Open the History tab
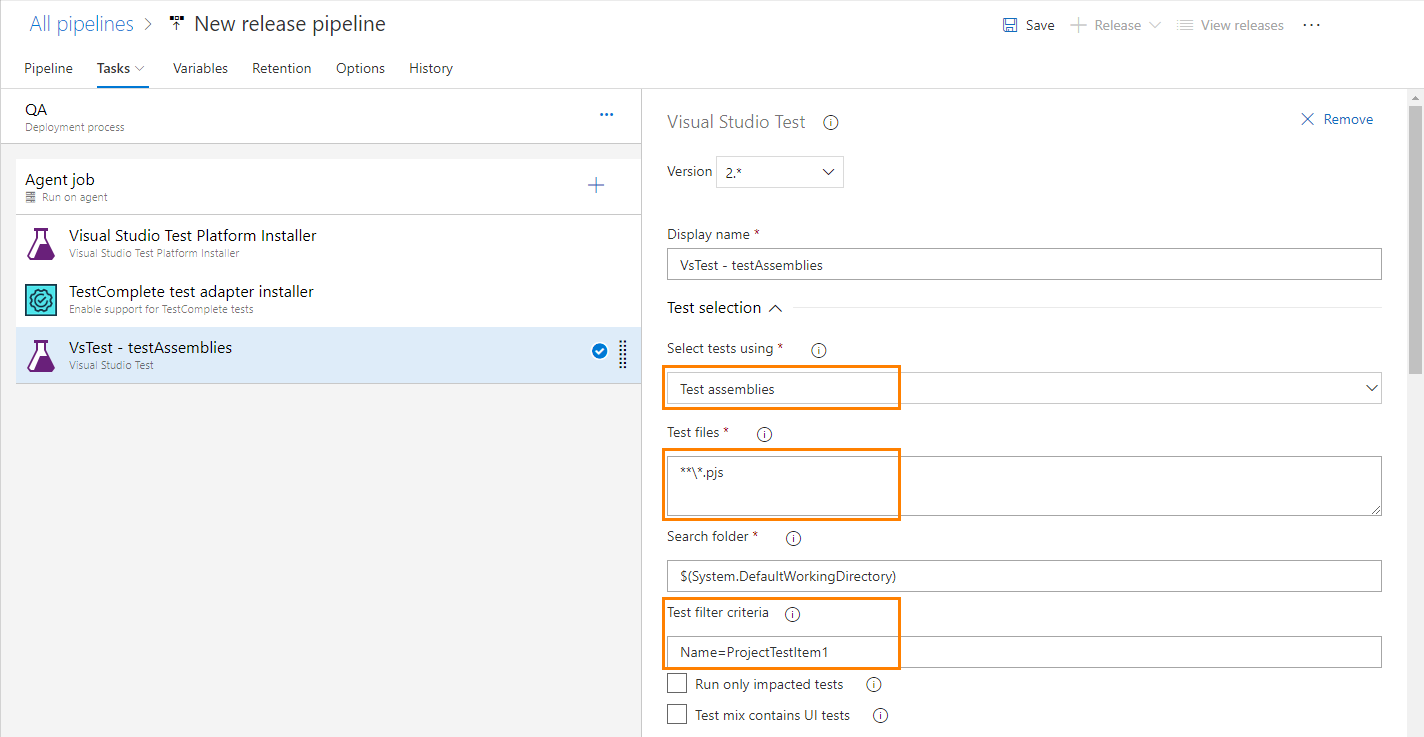 pos(430,68)
